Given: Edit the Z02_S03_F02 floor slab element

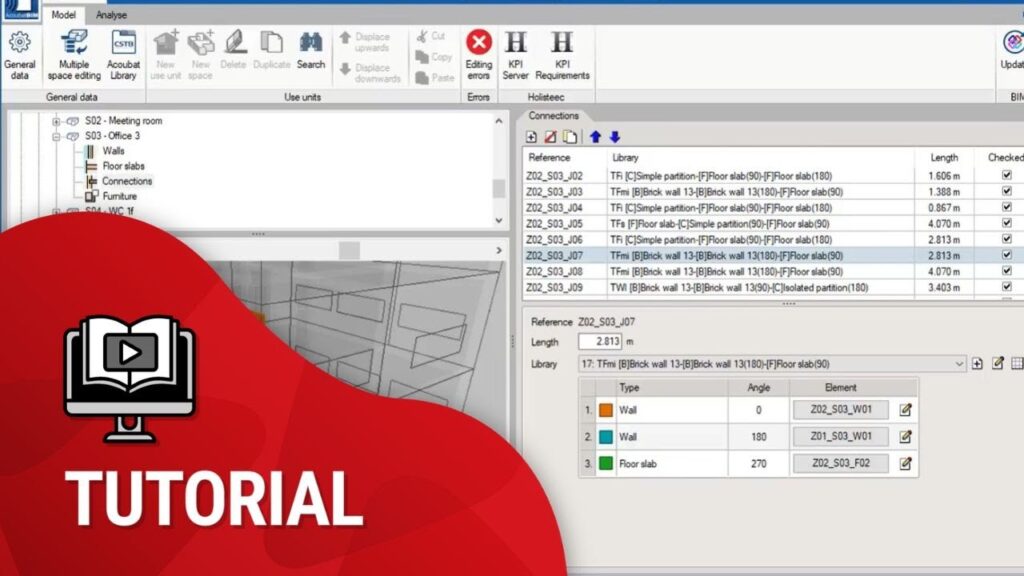Looking at the screenshot, I should point(906,463).
